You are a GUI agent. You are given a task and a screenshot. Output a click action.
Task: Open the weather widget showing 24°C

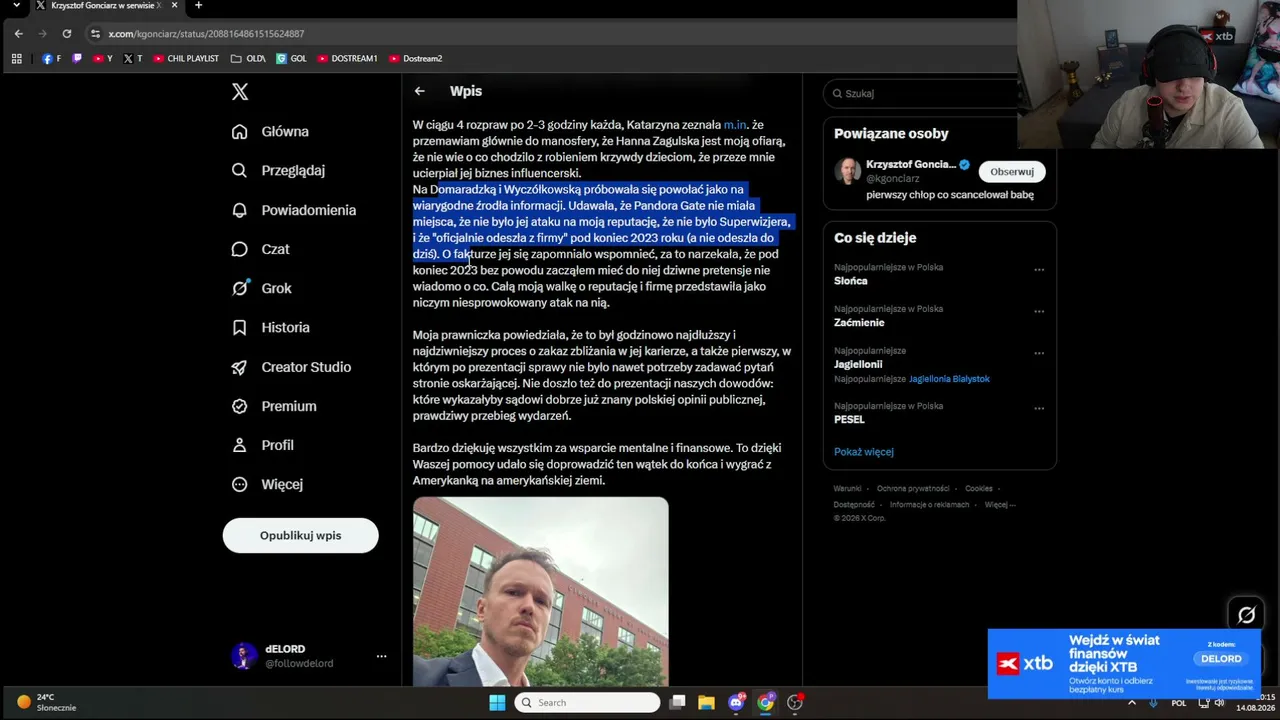tap(47, 702)
